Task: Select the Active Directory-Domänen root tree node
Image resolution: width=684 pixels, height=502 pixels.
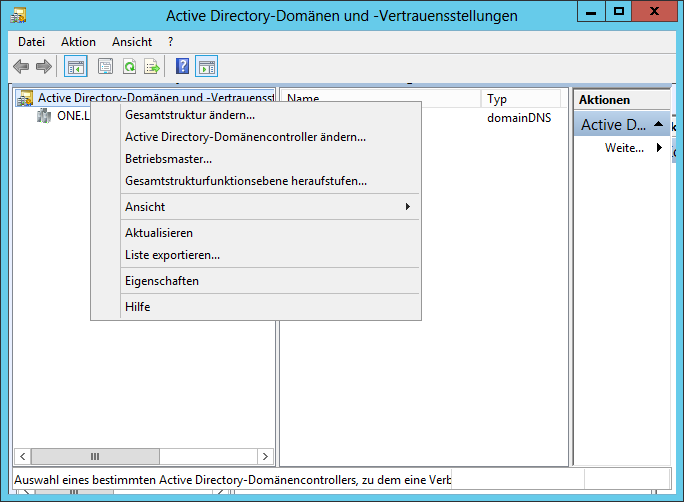Action: tap(155, 98)
